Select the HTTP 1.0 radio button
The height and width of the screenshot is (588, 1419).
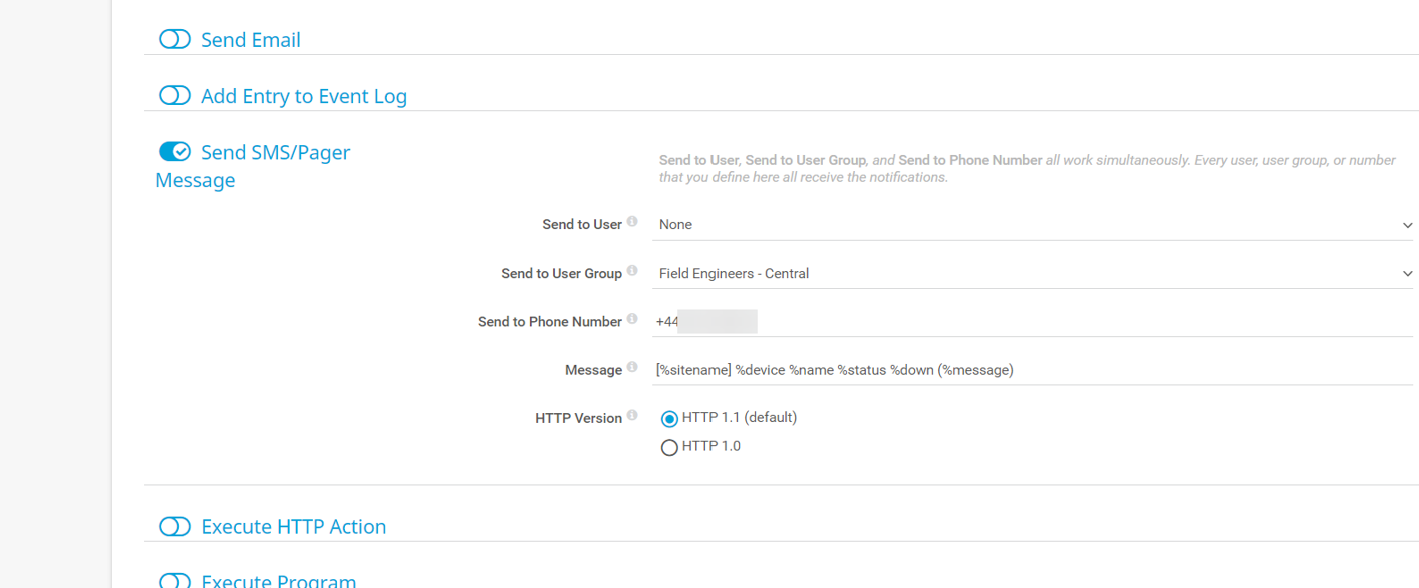coord(670,447)
